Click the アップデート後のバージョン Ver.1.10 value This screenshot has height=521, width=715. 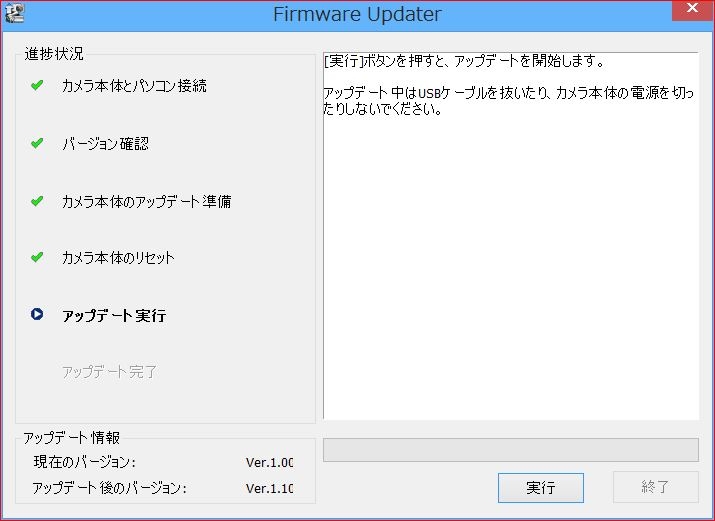(x=270, y=489)
